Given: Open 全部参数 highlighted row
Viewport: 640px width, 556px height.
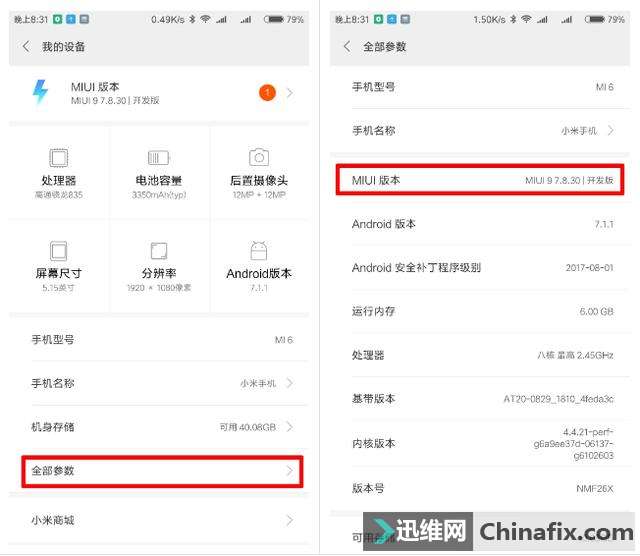Looking at the screenshot, I should click(x=162, y=471).
